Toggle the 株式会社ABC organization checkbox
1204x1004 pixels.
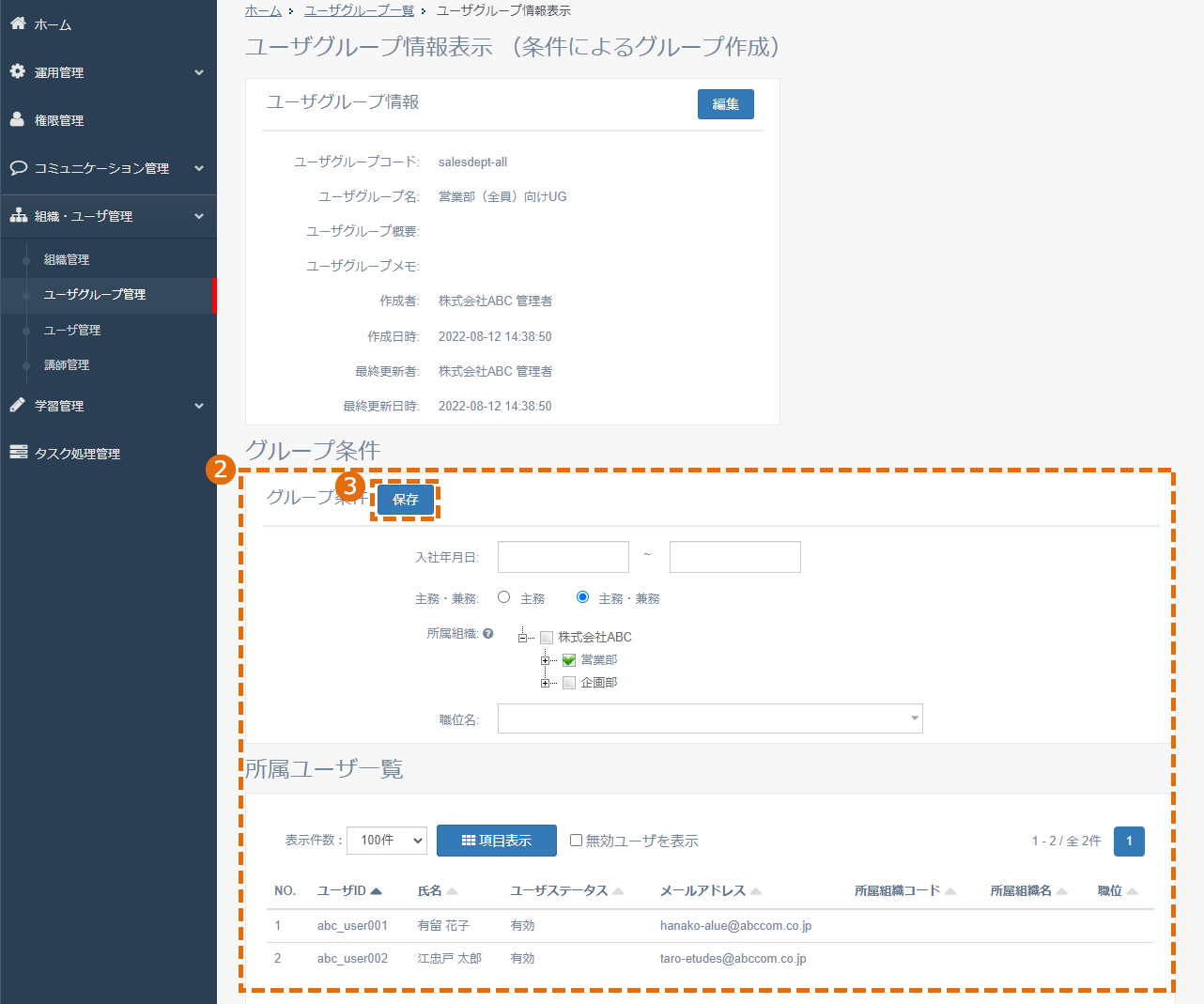[x=547, y=638]
